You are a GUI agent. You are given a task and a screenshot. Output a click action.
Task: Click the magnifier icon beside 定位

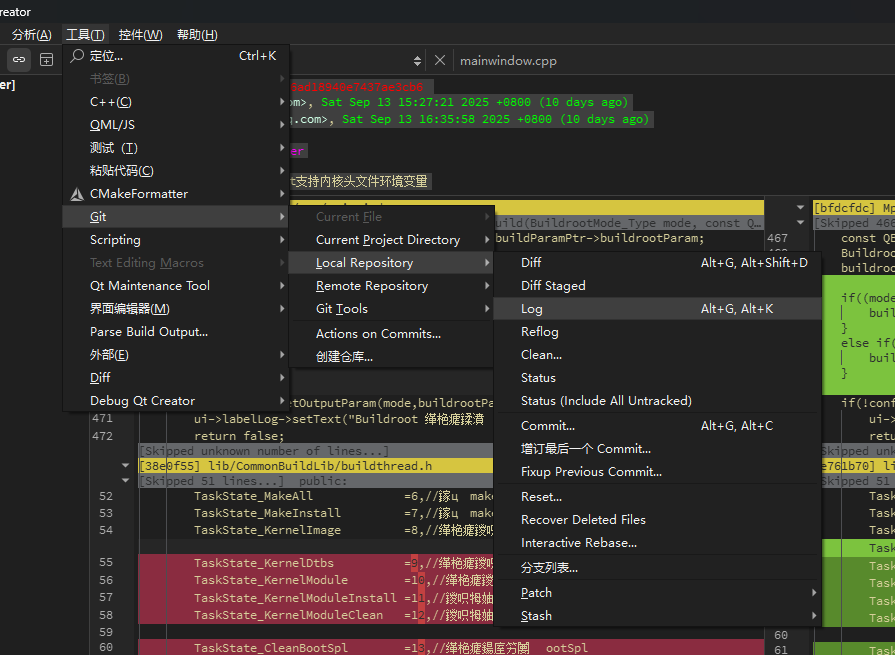click(x=77, y=56)
